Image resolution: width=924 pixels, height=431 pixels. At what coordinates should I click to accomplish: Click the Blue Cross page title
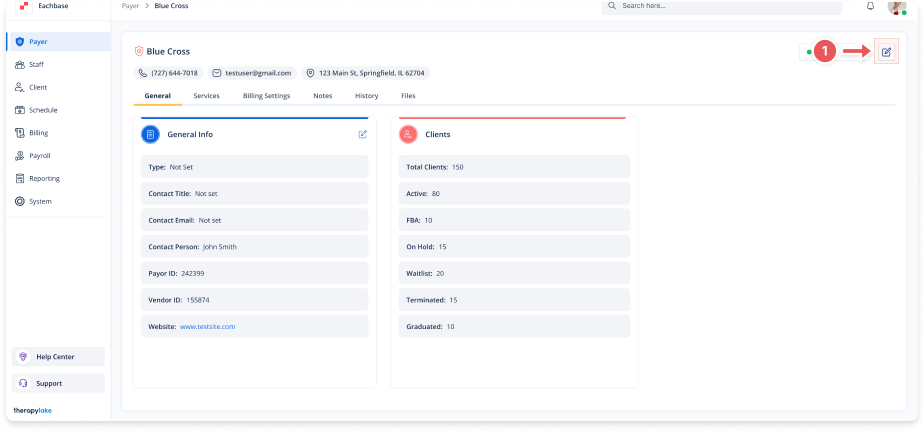click(168, 51)
